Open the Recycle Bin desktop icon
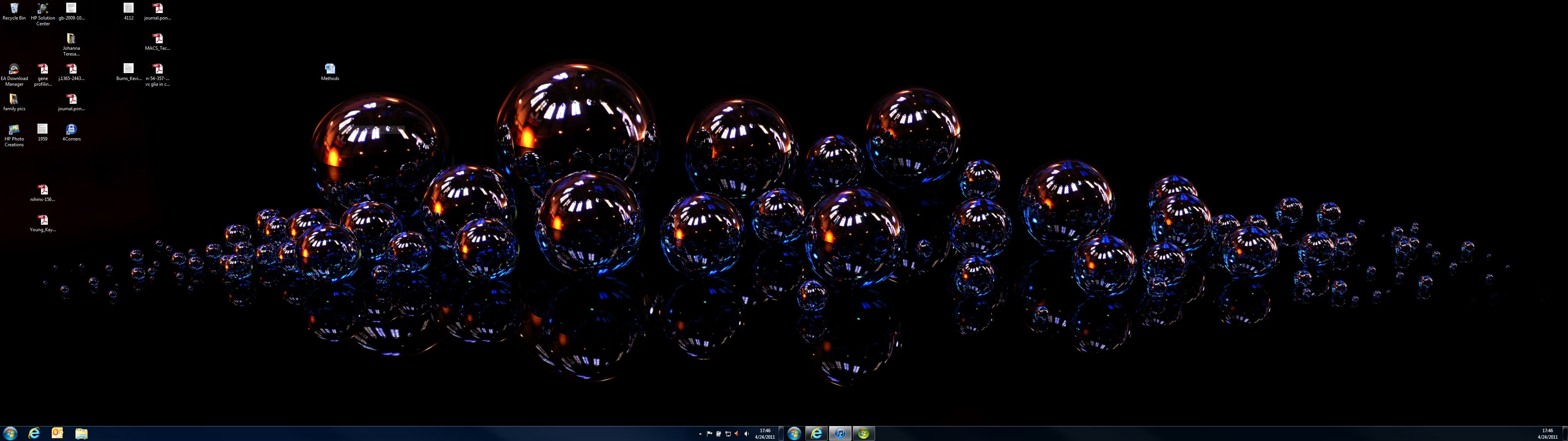 [x=14, y=10]
